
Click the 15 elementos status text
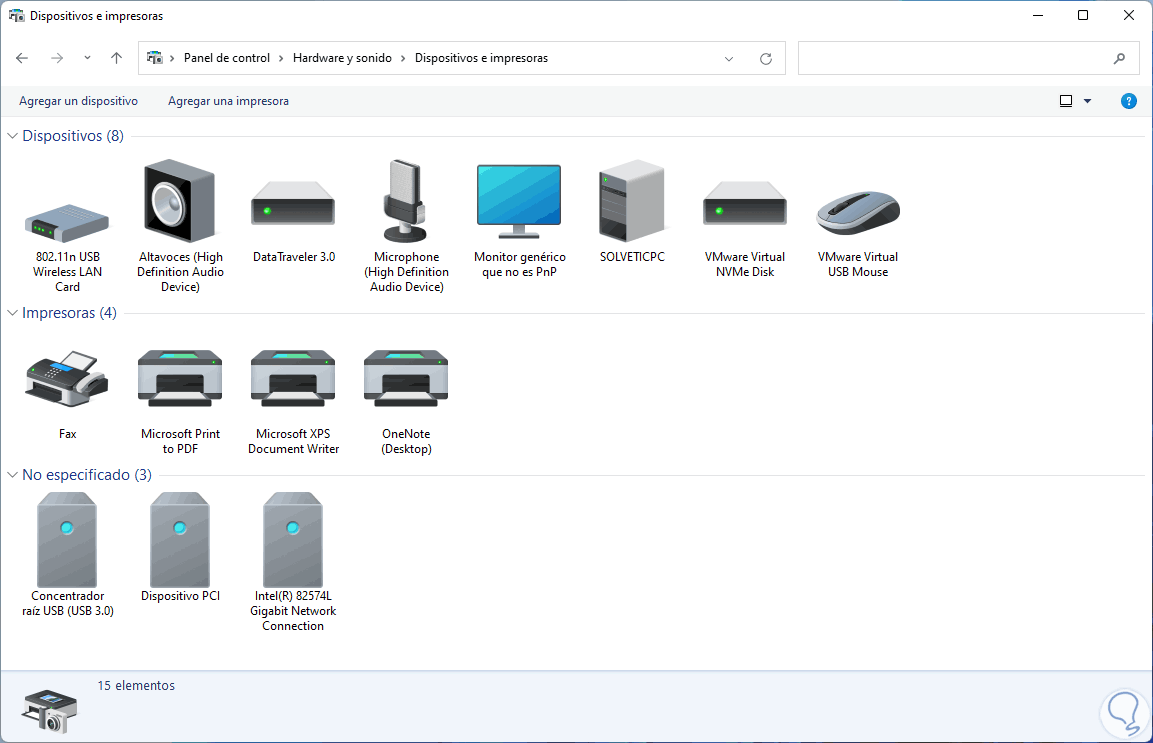[136, 686]
